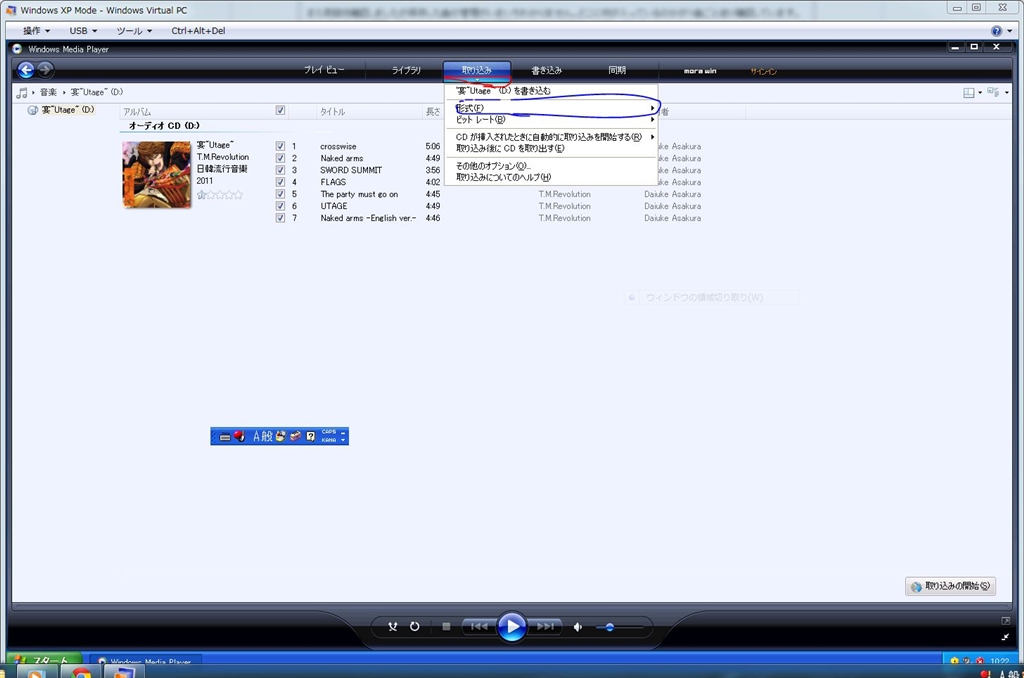Click 取り込みの開始(S) button

point(950,586)
